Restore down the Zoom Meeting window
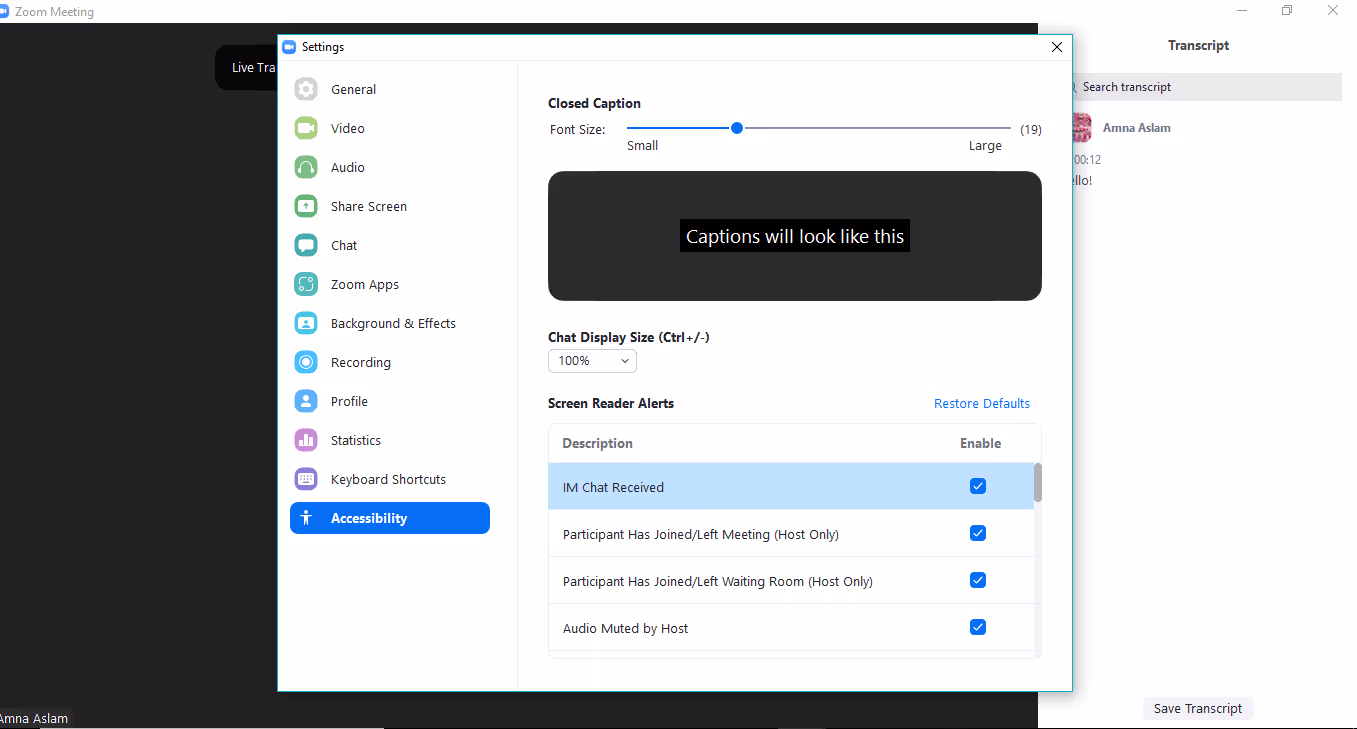1357x729 pixels. (1287, 11)
